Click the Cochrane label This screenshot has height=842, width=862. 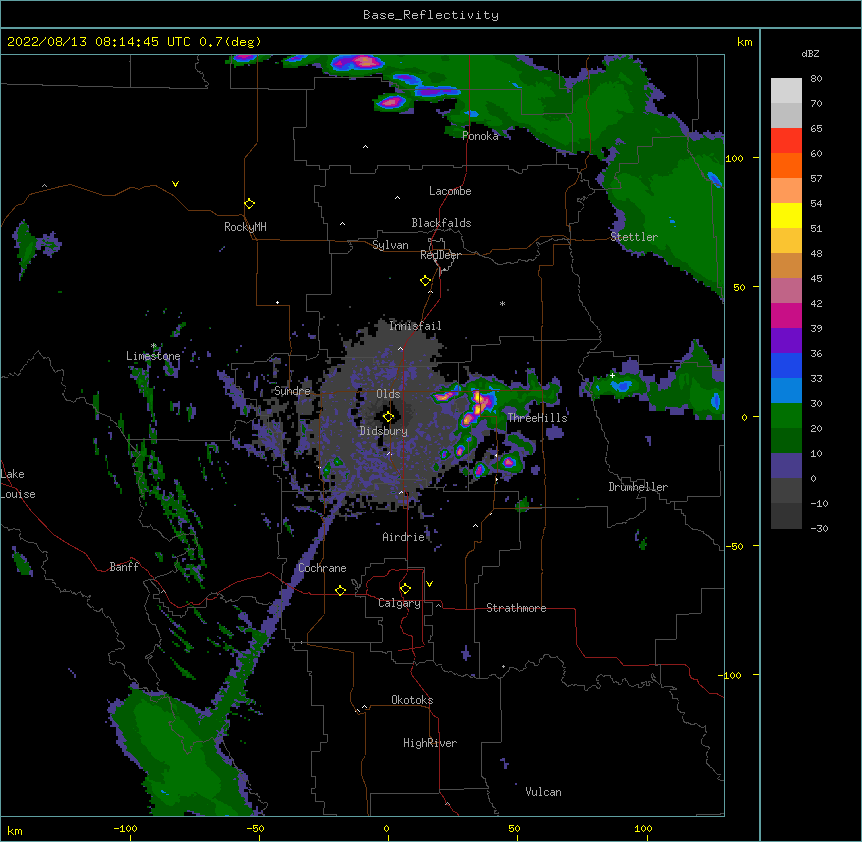coord(322,568)
